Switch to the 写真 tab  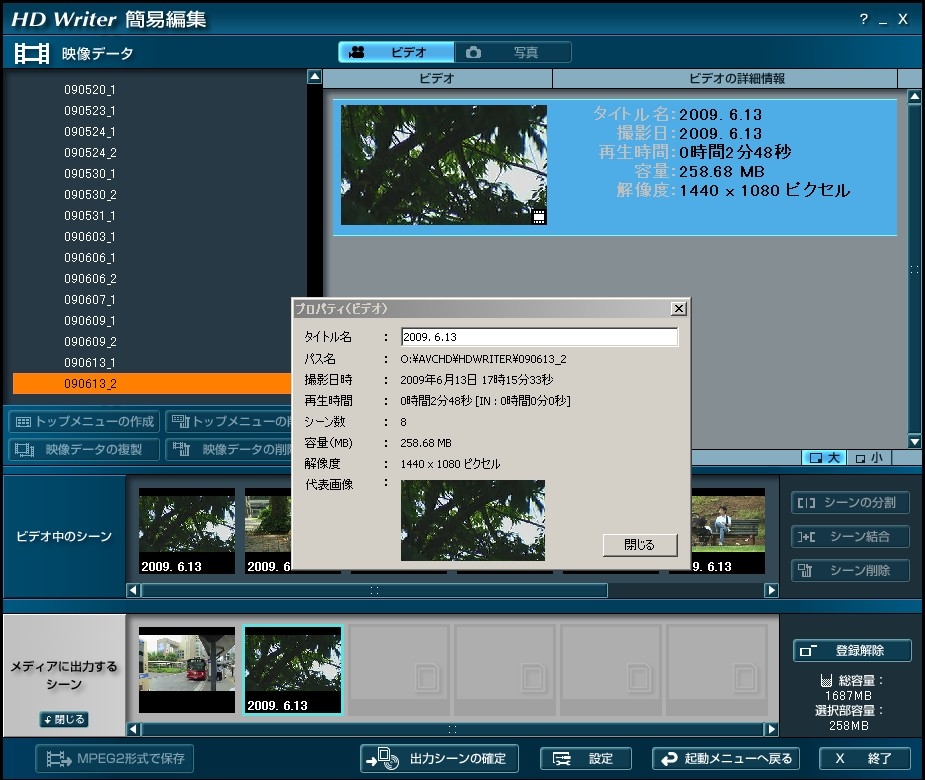tap(513, 52)
